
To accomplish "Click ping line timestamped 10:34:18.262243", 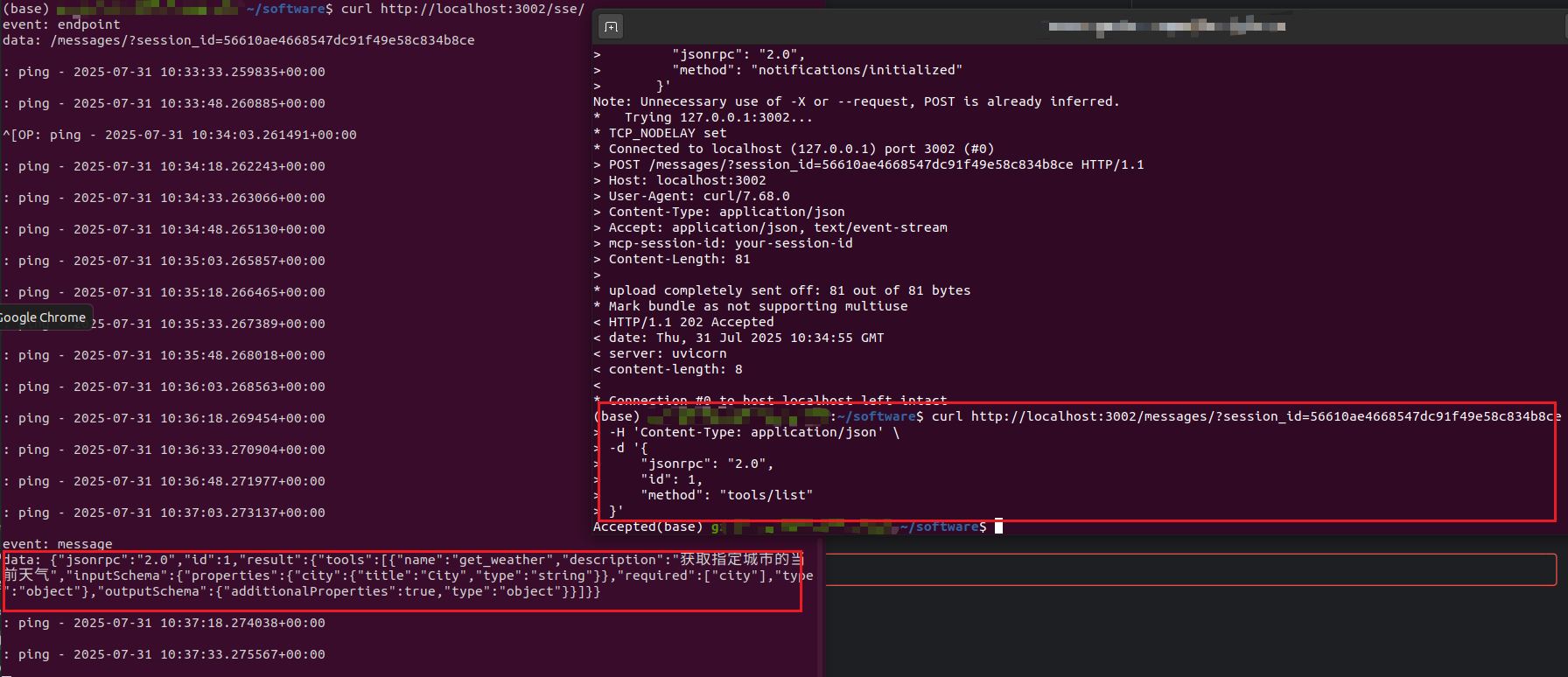I will (164, 166).
